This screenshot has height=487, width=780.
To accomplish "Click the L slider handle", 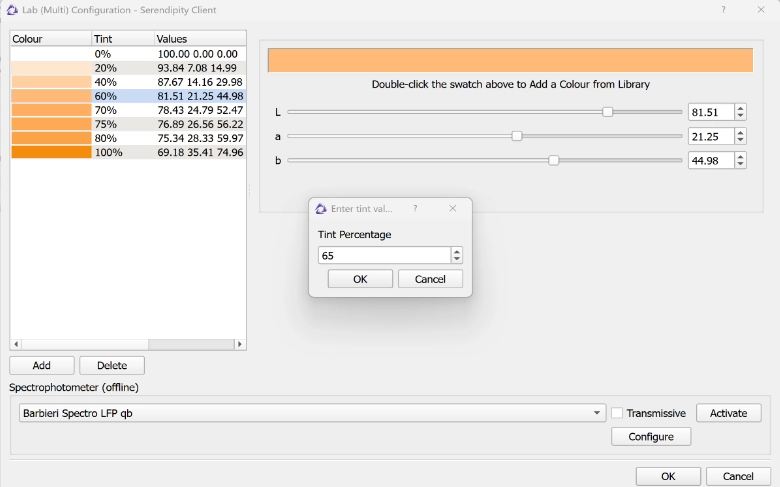I will tap(607, 112).
